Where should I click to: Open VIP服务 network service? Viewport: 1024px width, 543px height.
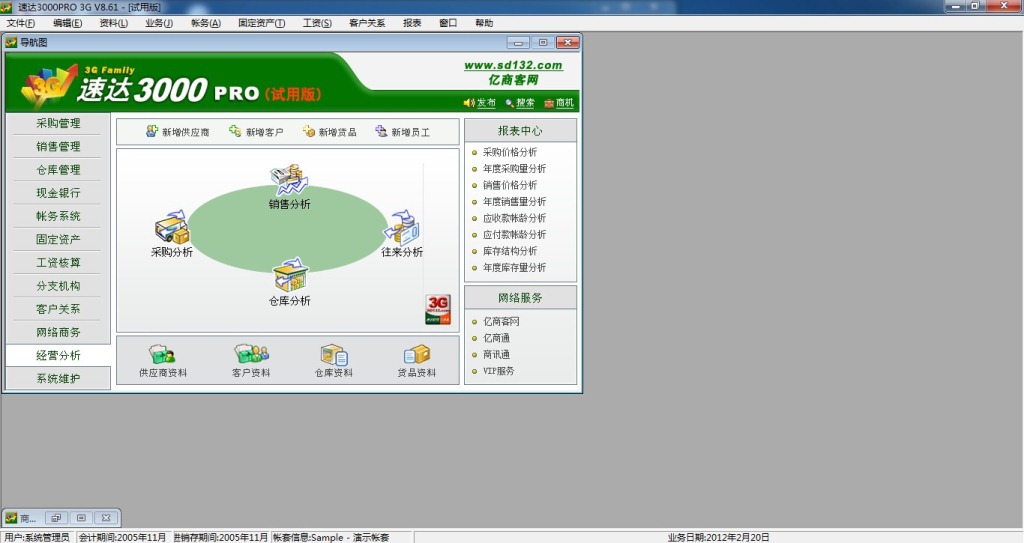(x=498, y=370)
